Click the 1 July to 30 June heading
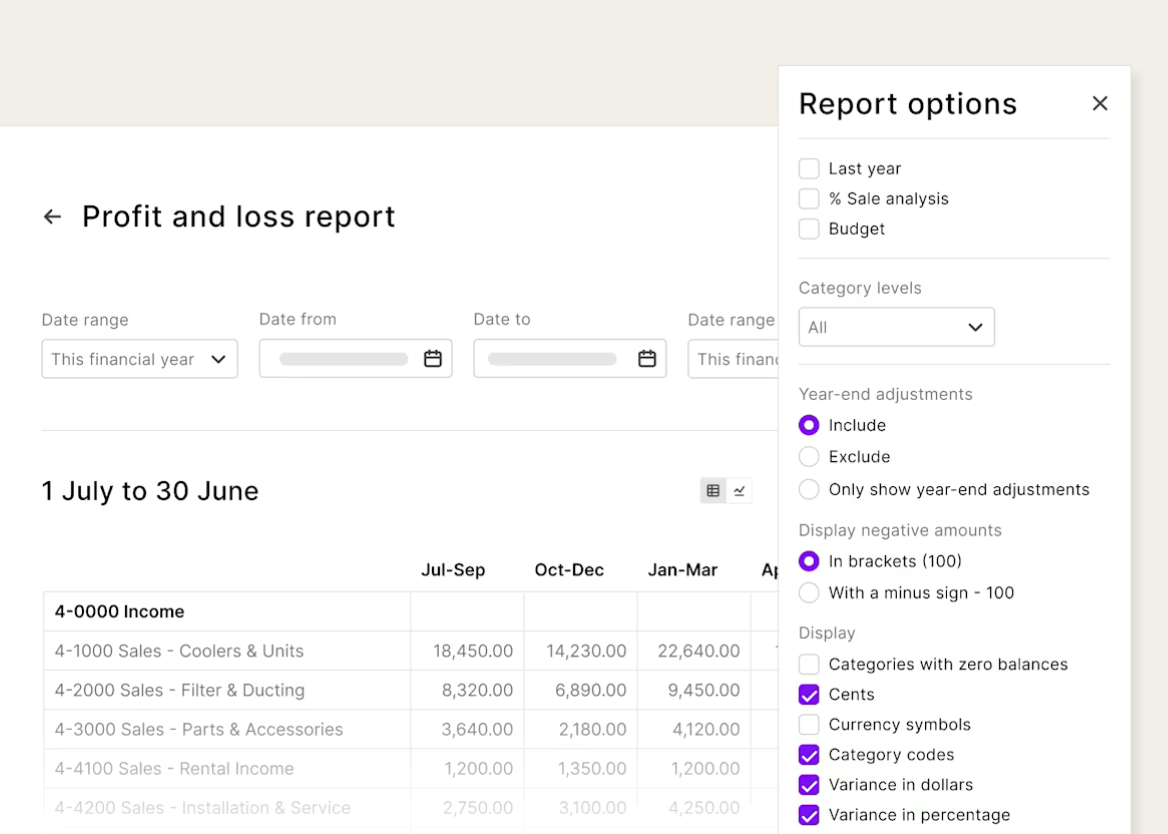1168x834 pixels. 150,491
